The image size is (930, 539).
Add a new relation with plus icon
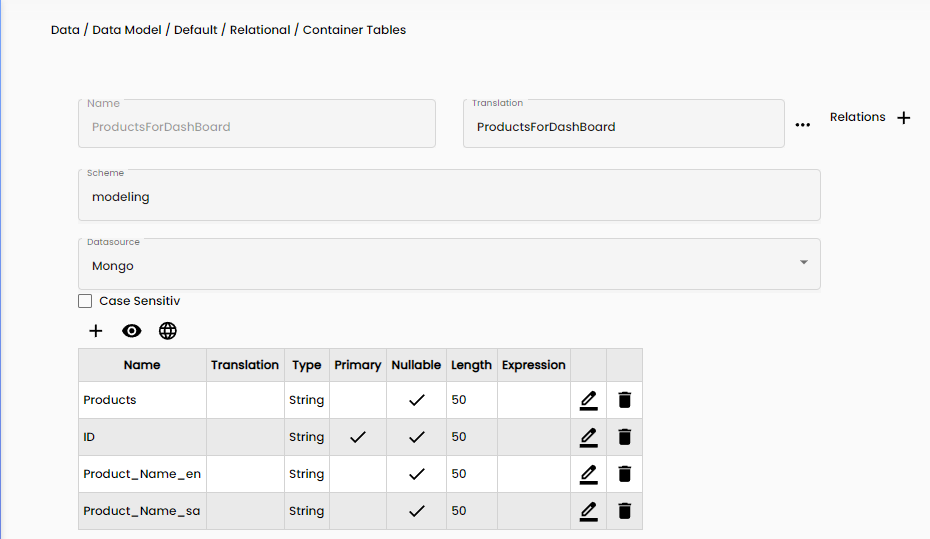pos(904,118)
